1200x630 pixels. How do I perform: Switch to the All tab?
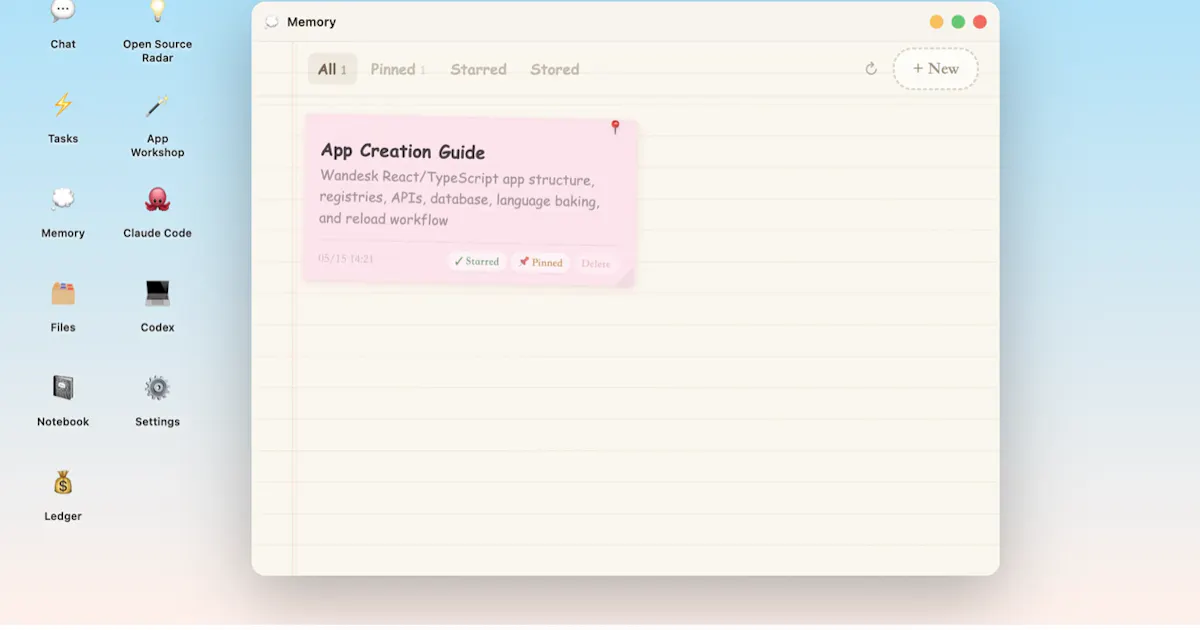332,69
